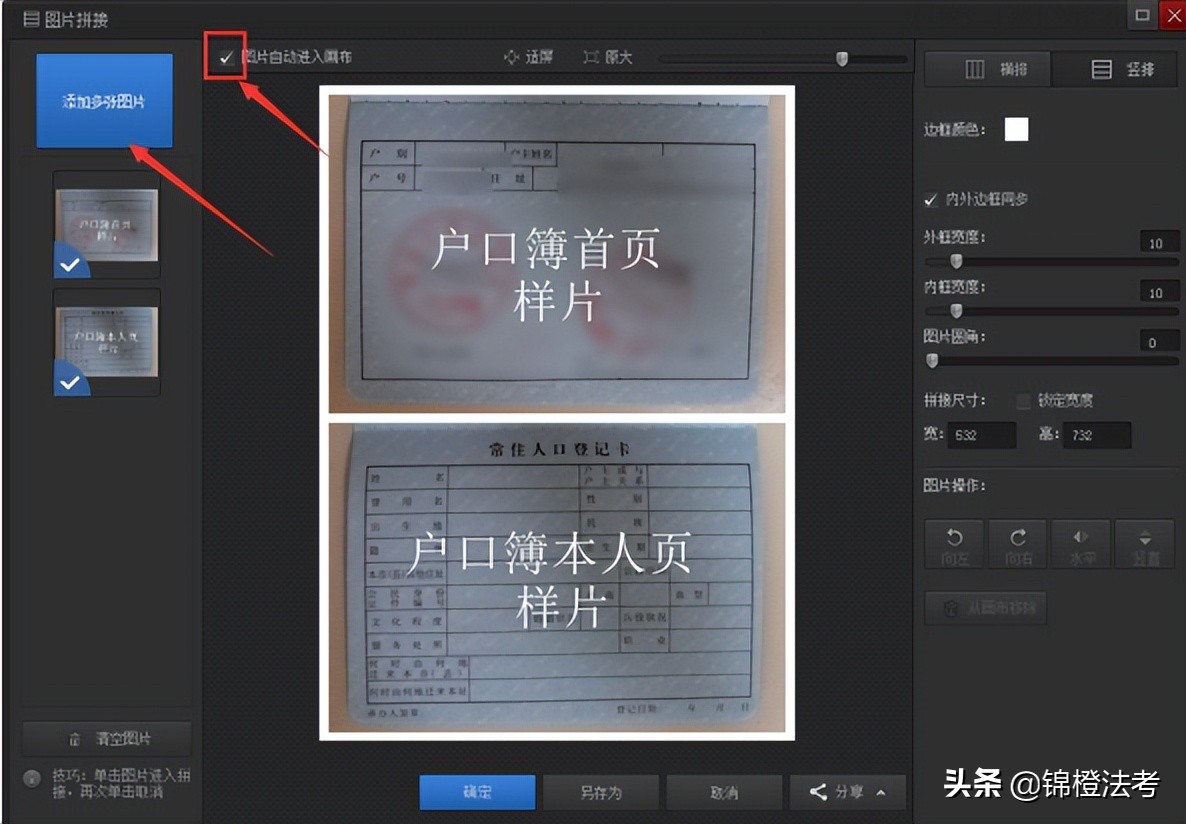Enable the 锁定宽度 checkbox
The height and width of the screenshot is (824, 1186).
tap(1023, 398)
